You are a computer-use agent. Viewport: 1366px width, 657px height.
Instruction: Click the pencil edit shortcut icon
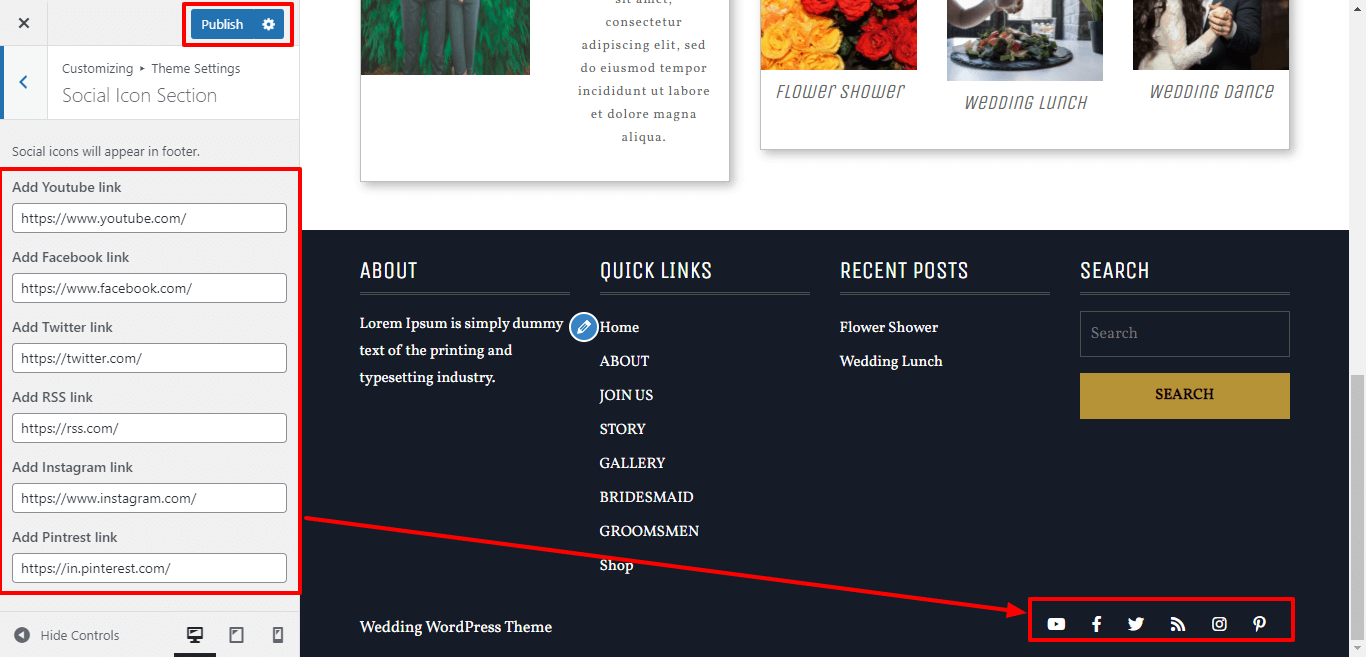pos(584,327)
